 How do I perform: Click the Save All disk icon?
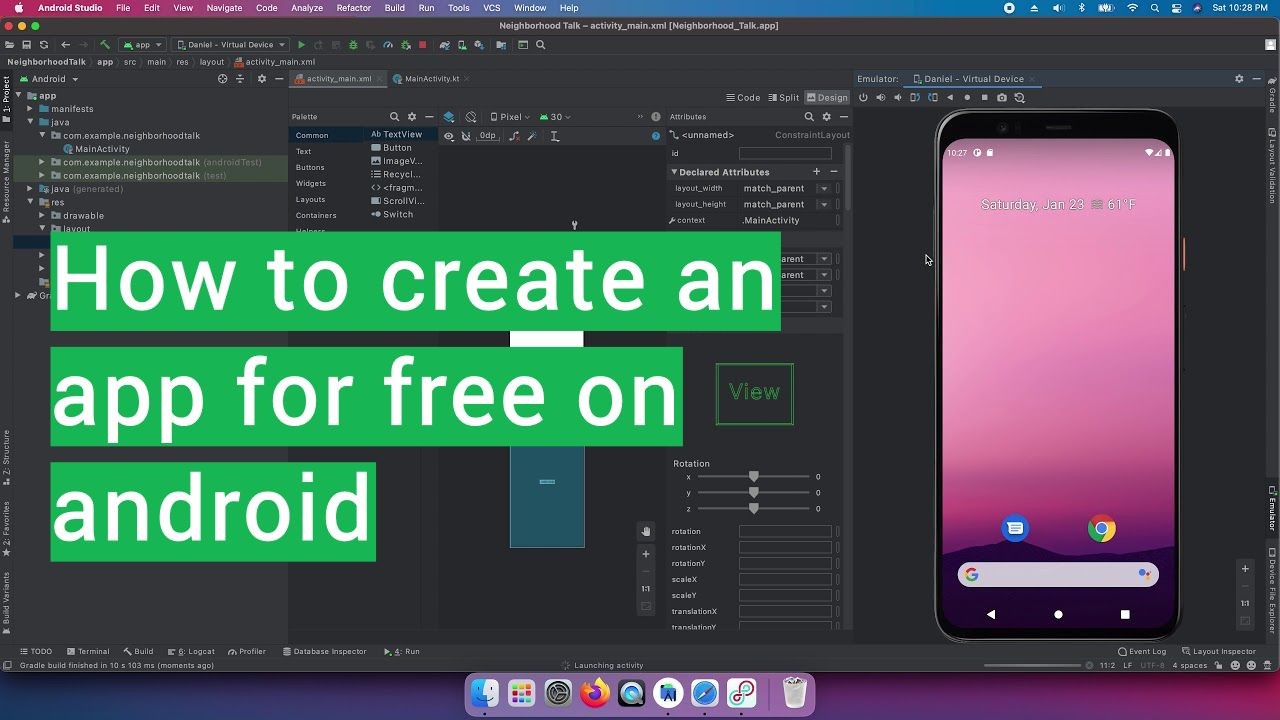pos(27,45)
